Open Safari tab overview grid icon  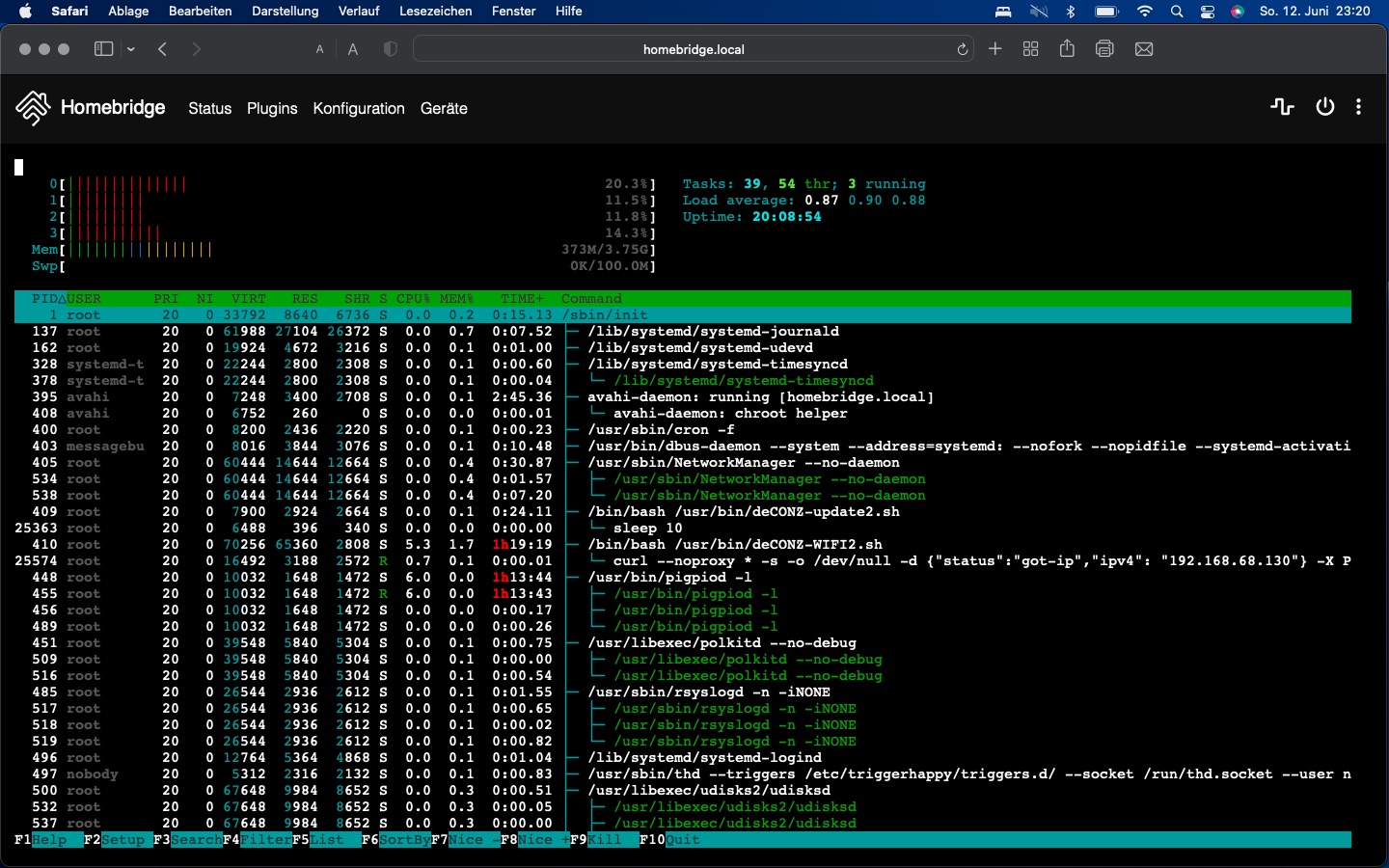(x=1030, y=49)
